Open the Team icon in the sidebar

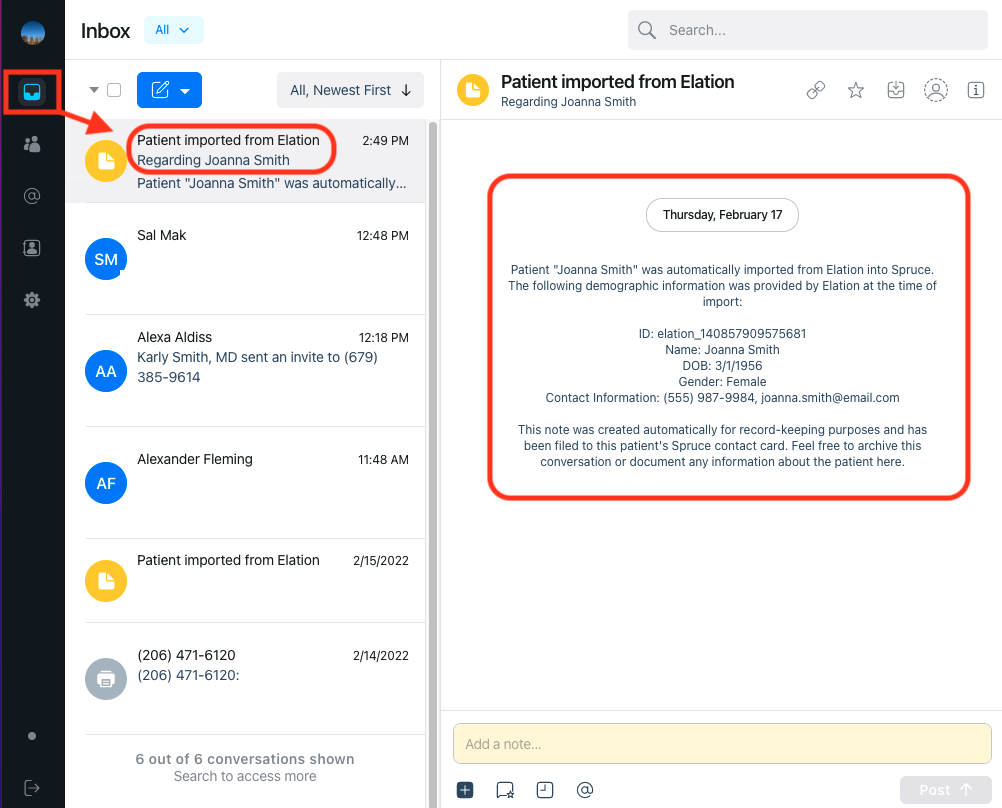pos(32,144)
